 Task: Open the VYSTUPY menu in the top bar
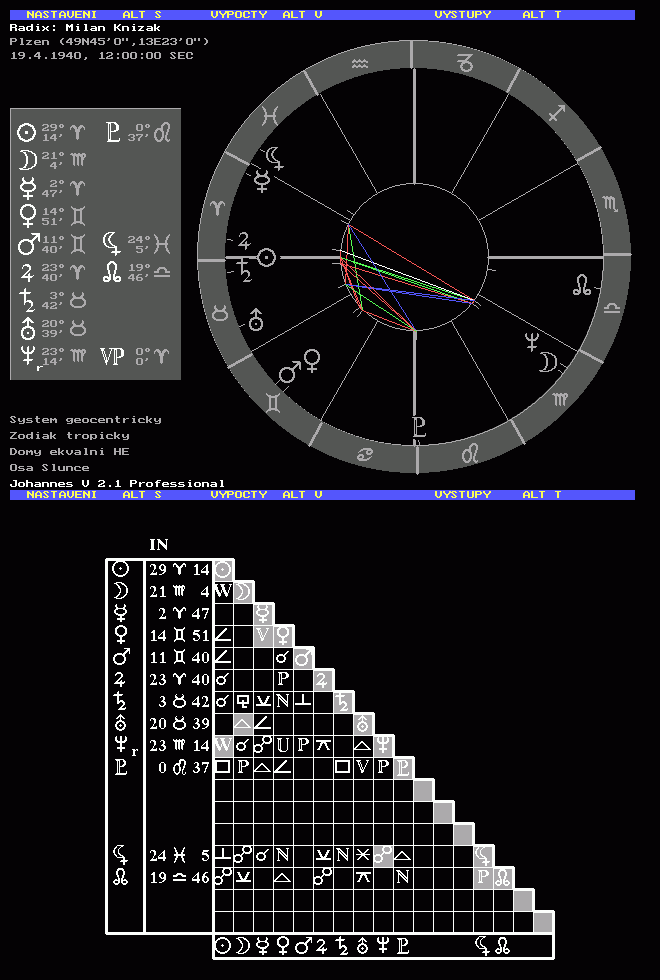click(x=463, y=15)
